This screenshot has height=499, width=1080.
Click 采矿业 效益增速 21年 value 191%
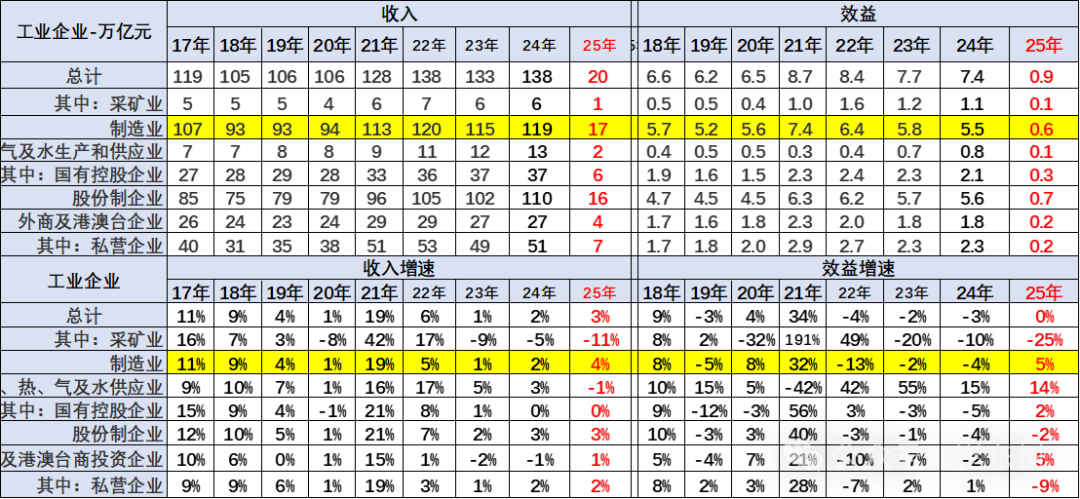click(x=802, y=340)
